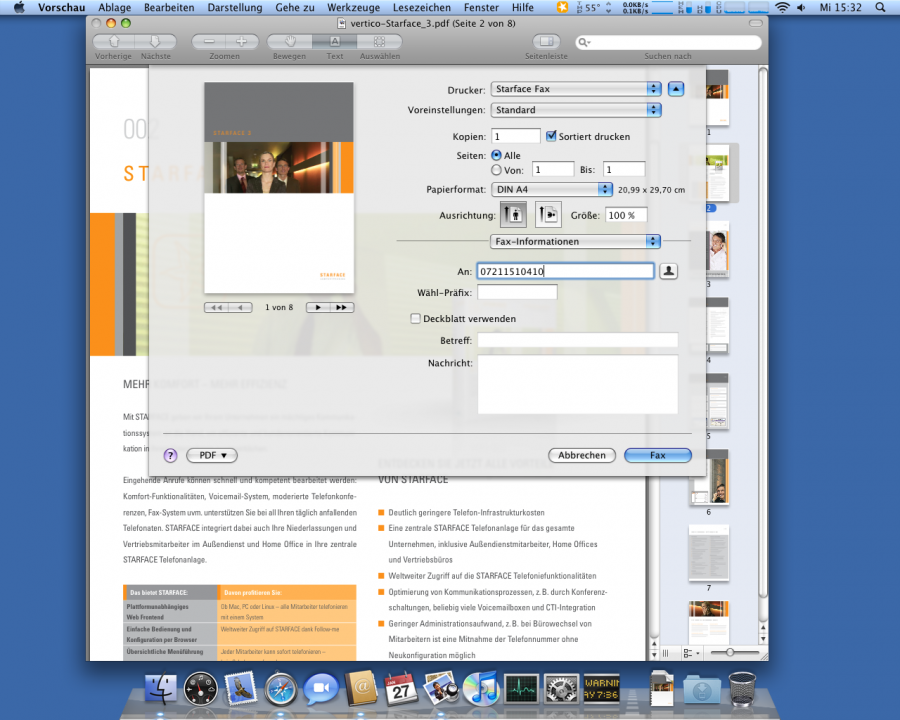
Task: Collapse print dialog with blue triangle button
Action: point(676,89)
